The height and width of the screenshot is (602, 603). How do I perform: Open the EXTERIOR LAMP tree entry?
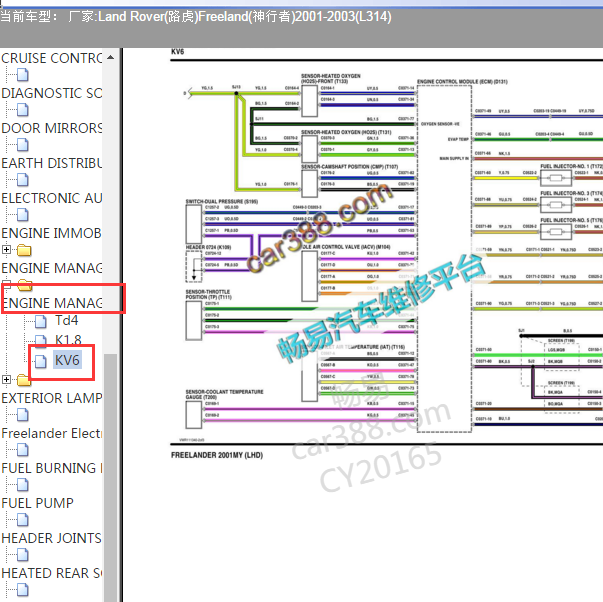coord(52,399)
